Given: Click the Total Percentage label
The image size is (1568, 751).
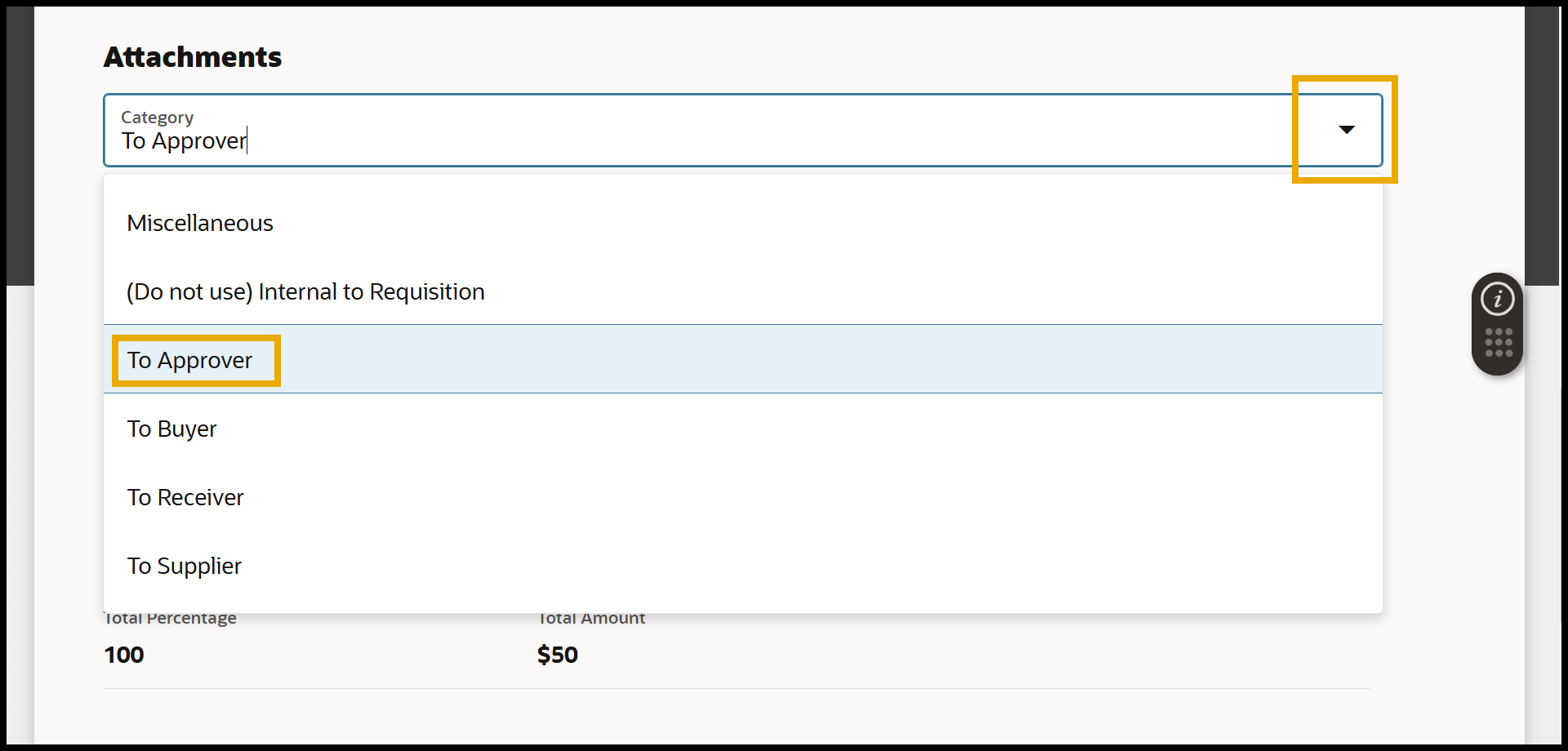Looking at the screenshot, I should click(171, 619).
